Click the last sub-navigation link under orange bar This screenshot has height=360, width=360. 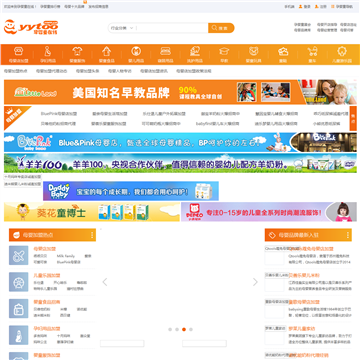194,71
